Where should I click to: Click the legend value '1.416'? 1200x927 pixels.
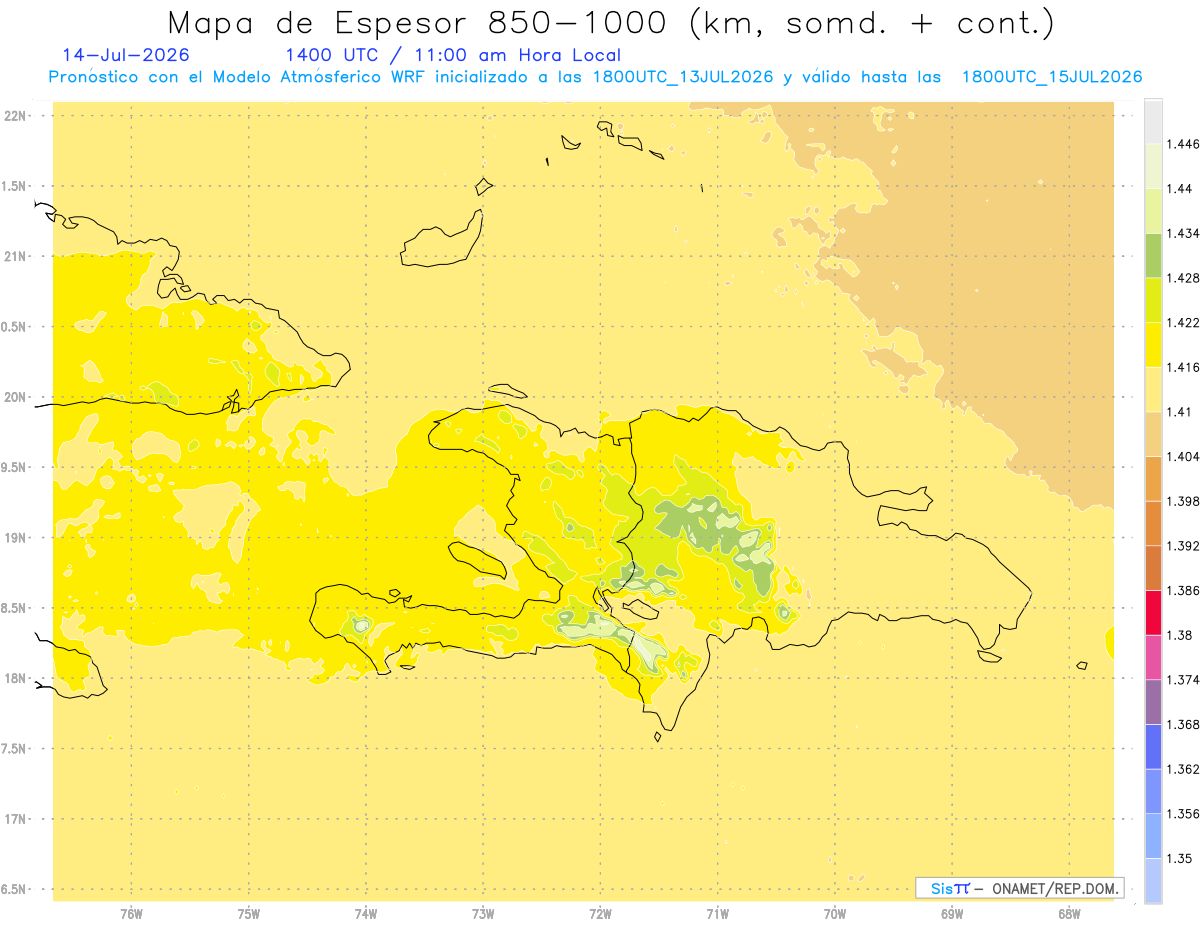tap(1183, 367)
